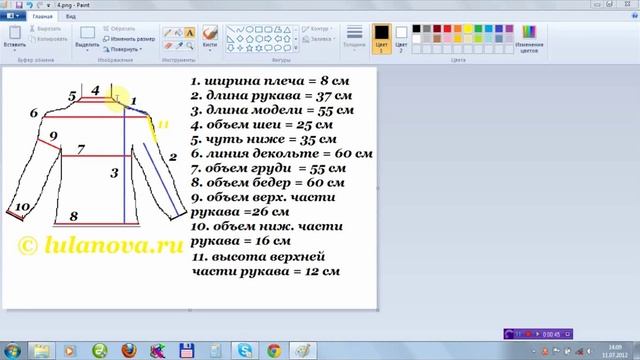Choose the right arrow shape
The width and height of the screenshot is (640, 360).
pyautogui.click(x=268, y=39)
